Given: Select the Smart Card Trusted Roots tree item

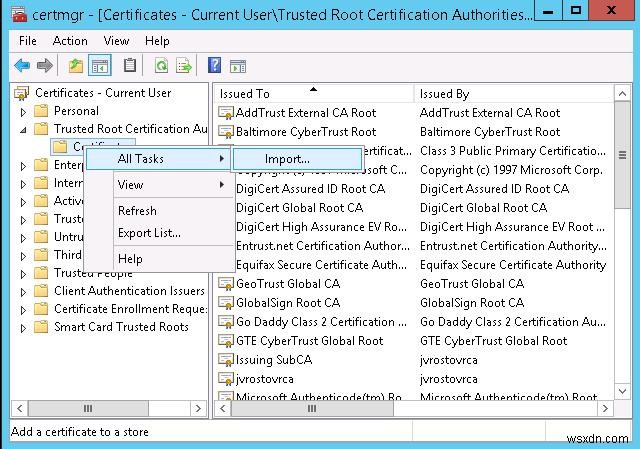Looking at the screenshot, I should (x=121, y=327).
